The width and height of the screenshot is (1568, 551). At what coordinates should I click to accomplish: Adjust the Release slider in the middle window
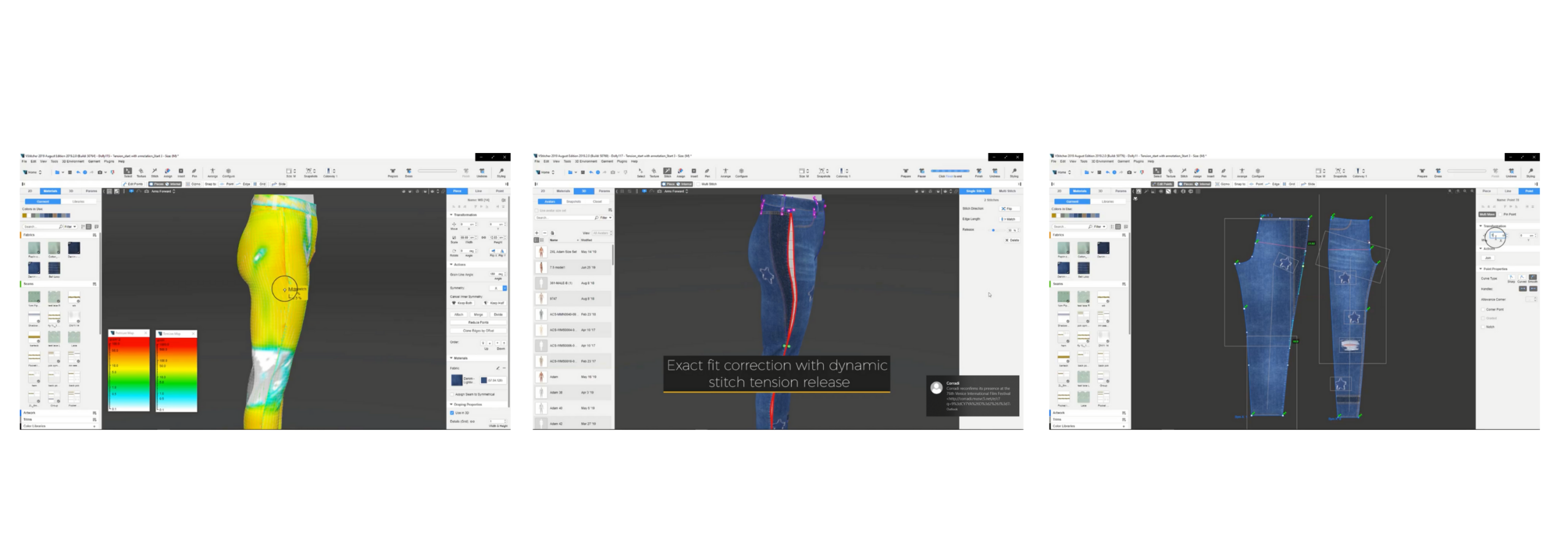pos(997,230)
